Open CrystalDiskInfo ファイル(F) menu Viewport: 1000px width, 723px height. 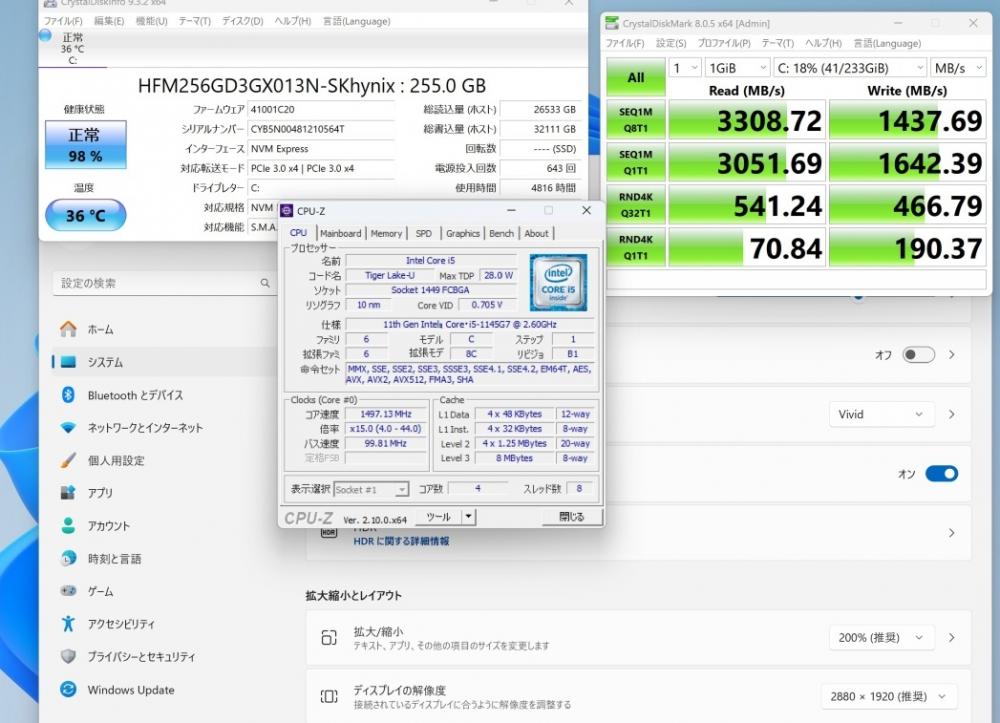62,21
